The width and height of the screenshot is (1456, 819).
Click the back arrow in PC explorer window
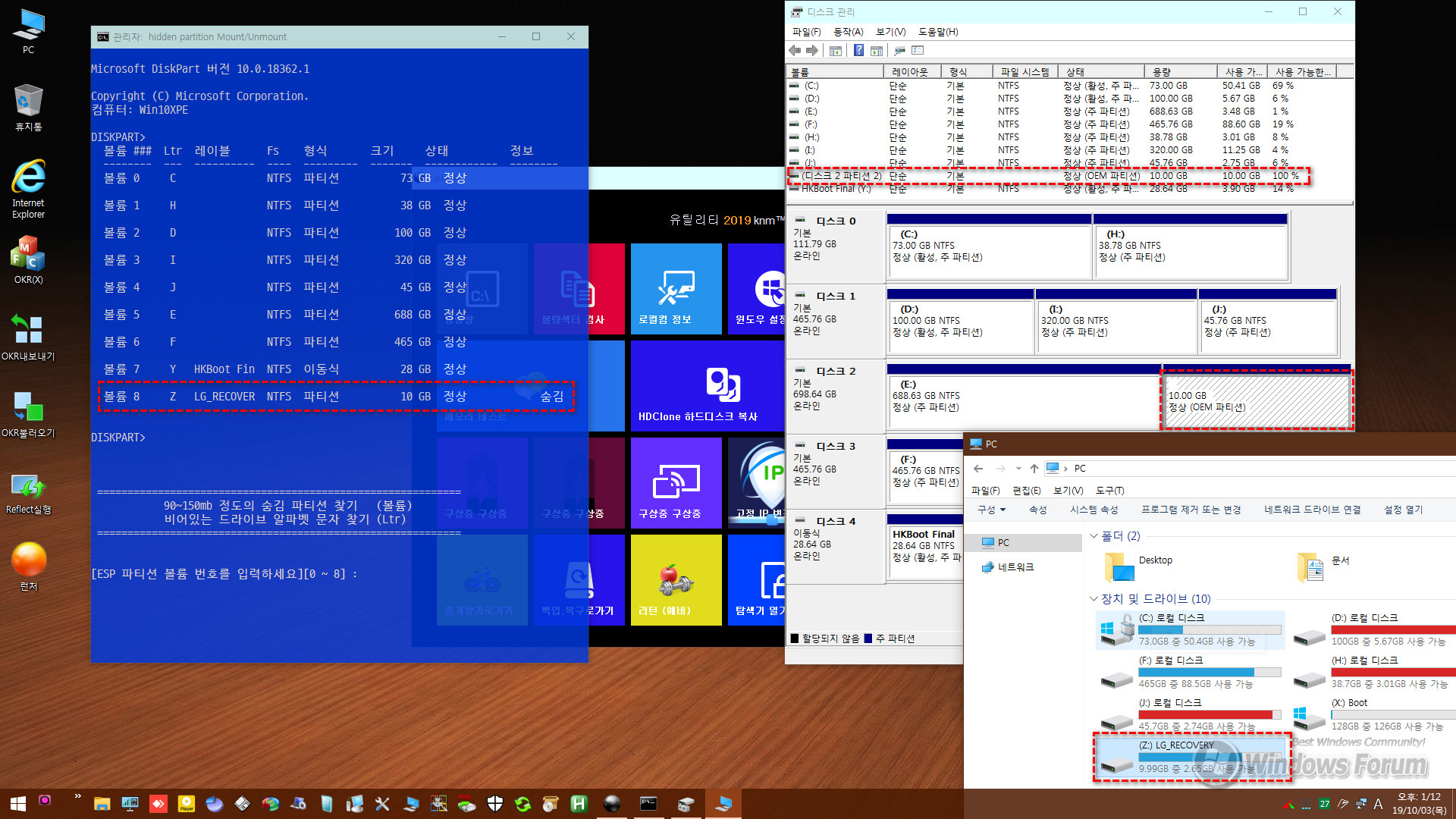[978, 469]
